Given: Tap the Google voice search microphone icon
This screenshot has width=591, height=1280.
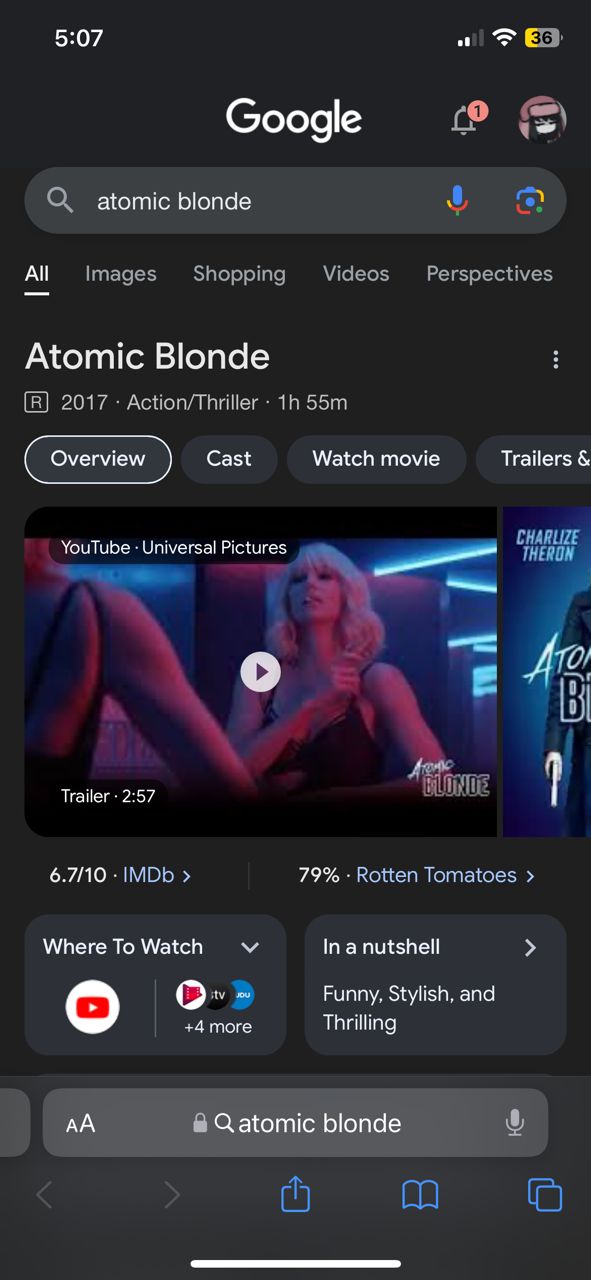Looking at the screenshot, I should [457, 201].
